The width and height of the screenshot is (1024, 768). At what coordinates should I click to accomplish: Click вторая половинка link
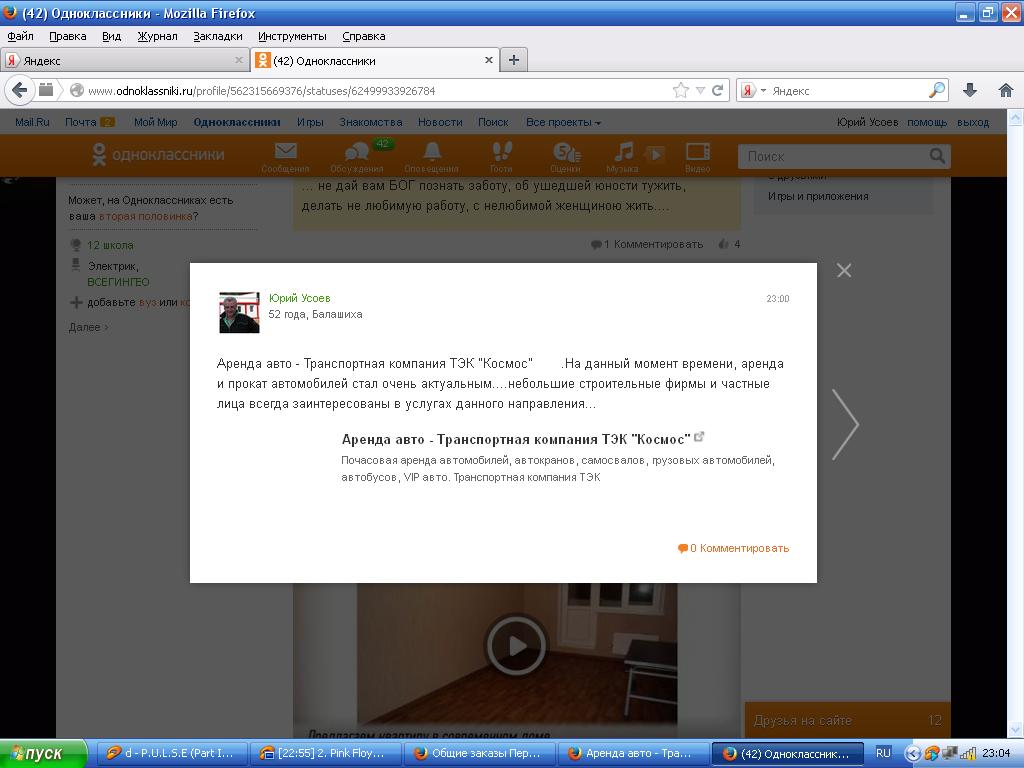146,216
